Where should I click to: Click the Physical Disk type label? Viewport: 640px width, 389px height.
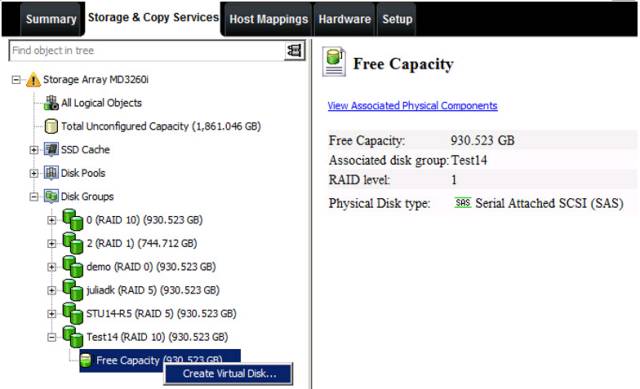point(380,203)
